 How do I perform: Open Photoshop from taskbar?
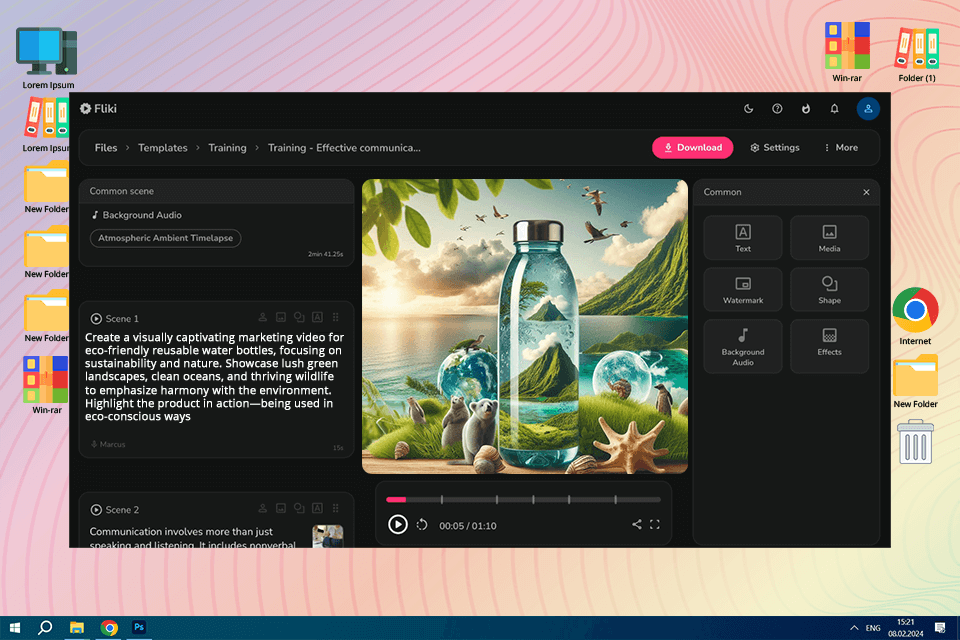click(139, 627)
